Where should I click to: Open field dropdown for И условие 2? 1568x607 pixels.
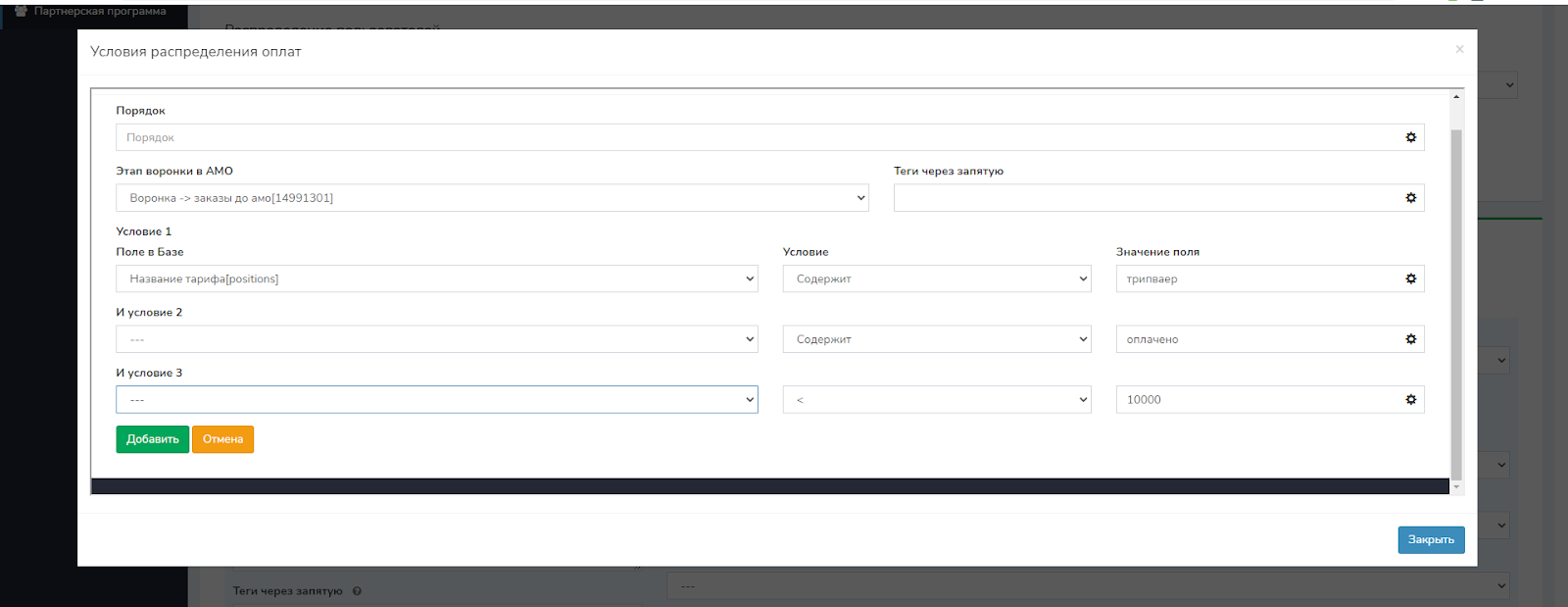pos(436,339)
